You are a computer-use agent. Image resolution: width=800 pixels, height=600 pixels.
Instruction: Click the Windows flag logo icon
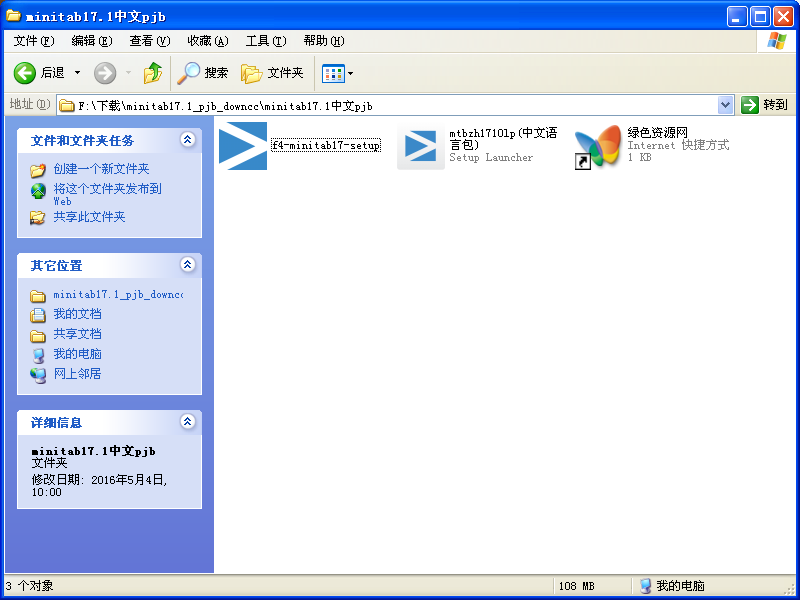pyautogui.click(x=777, y=41)
